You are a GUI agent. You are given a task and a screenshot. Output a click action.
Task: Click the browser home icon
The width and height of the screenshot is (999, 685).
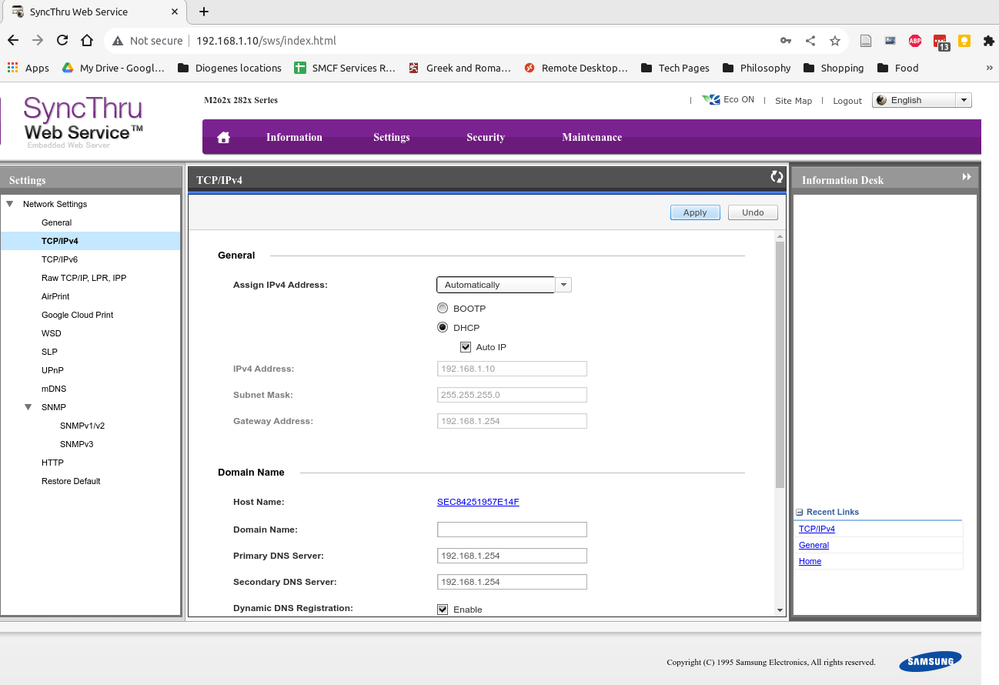[87, 40]
